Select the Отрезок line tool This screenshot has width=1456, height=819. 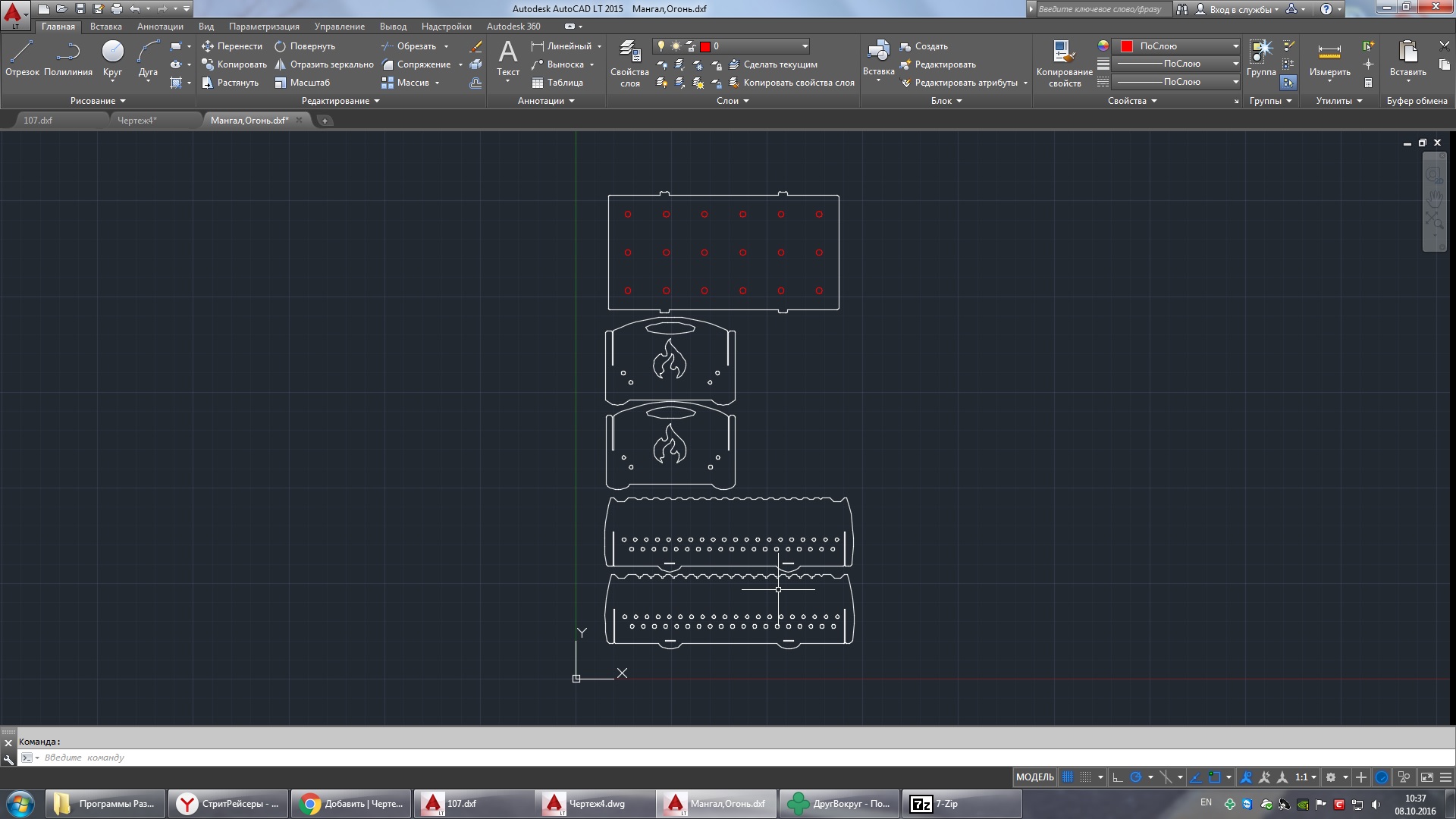point(22,58)
